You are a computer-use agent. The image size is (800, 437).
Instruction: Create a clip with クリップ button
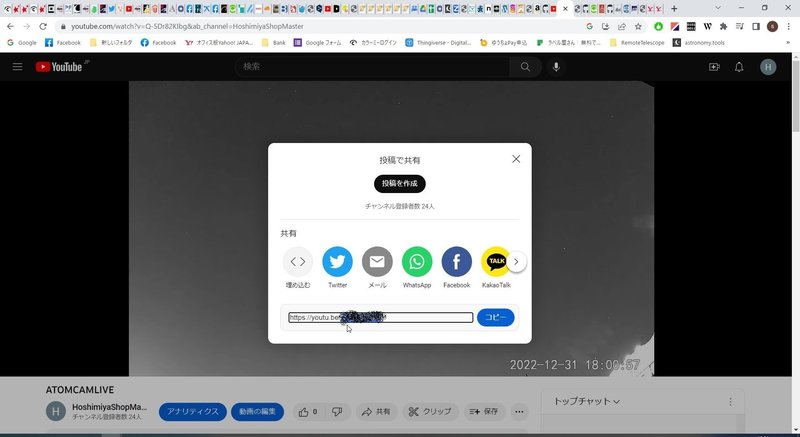[x=430, y=412]
